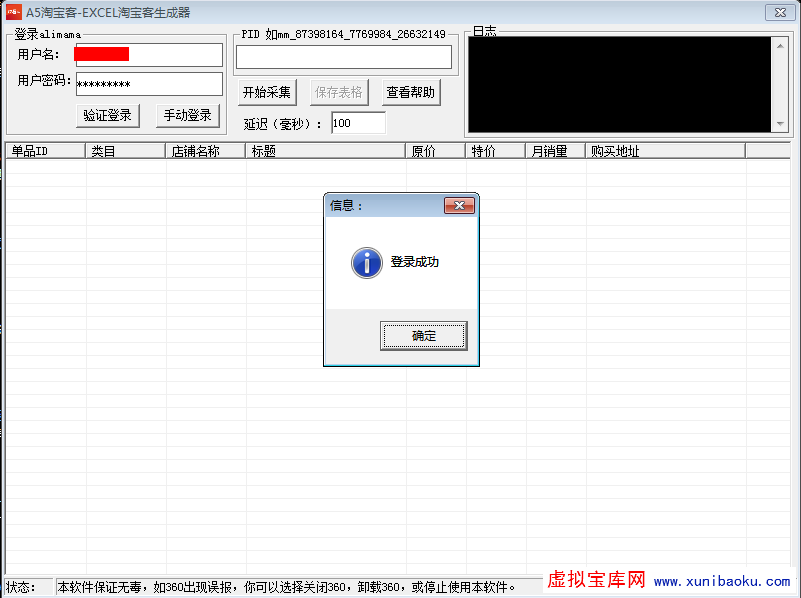Click the 单品ID column header
This screenshot has width=801, height=598.
tap(40, 151)
